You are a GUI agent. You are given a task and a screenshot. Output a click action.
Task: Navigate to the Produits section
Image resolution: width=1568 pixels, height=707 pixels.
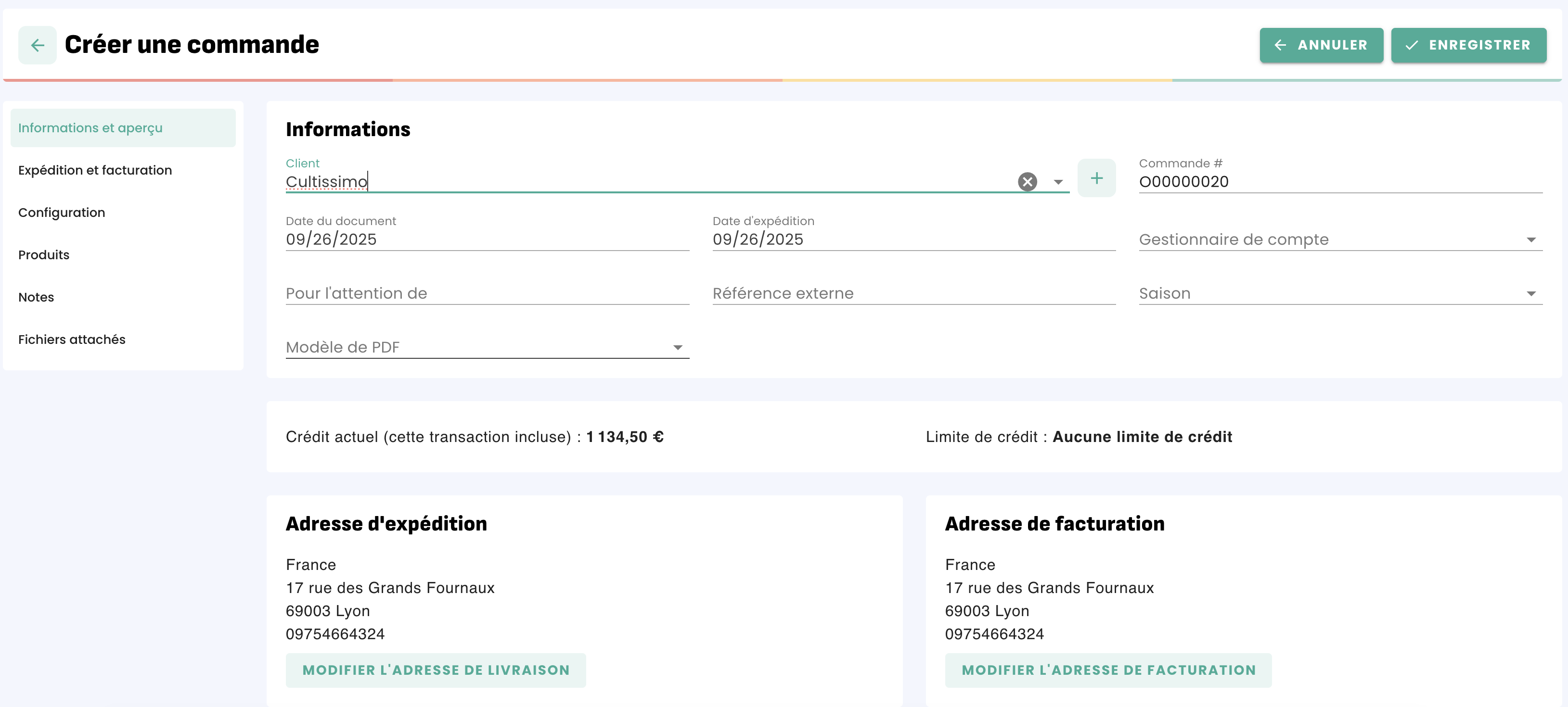point(44,255)
